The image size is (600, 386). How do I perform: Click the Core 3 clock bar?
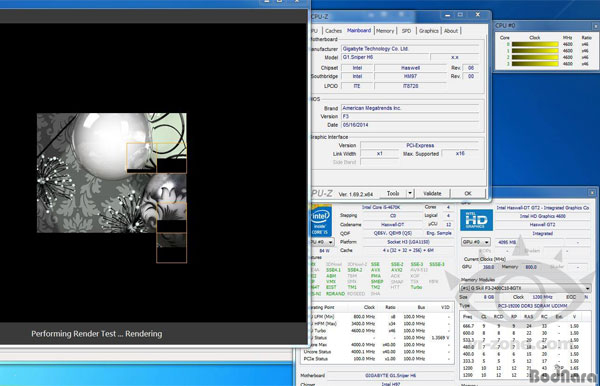[535, 64]
